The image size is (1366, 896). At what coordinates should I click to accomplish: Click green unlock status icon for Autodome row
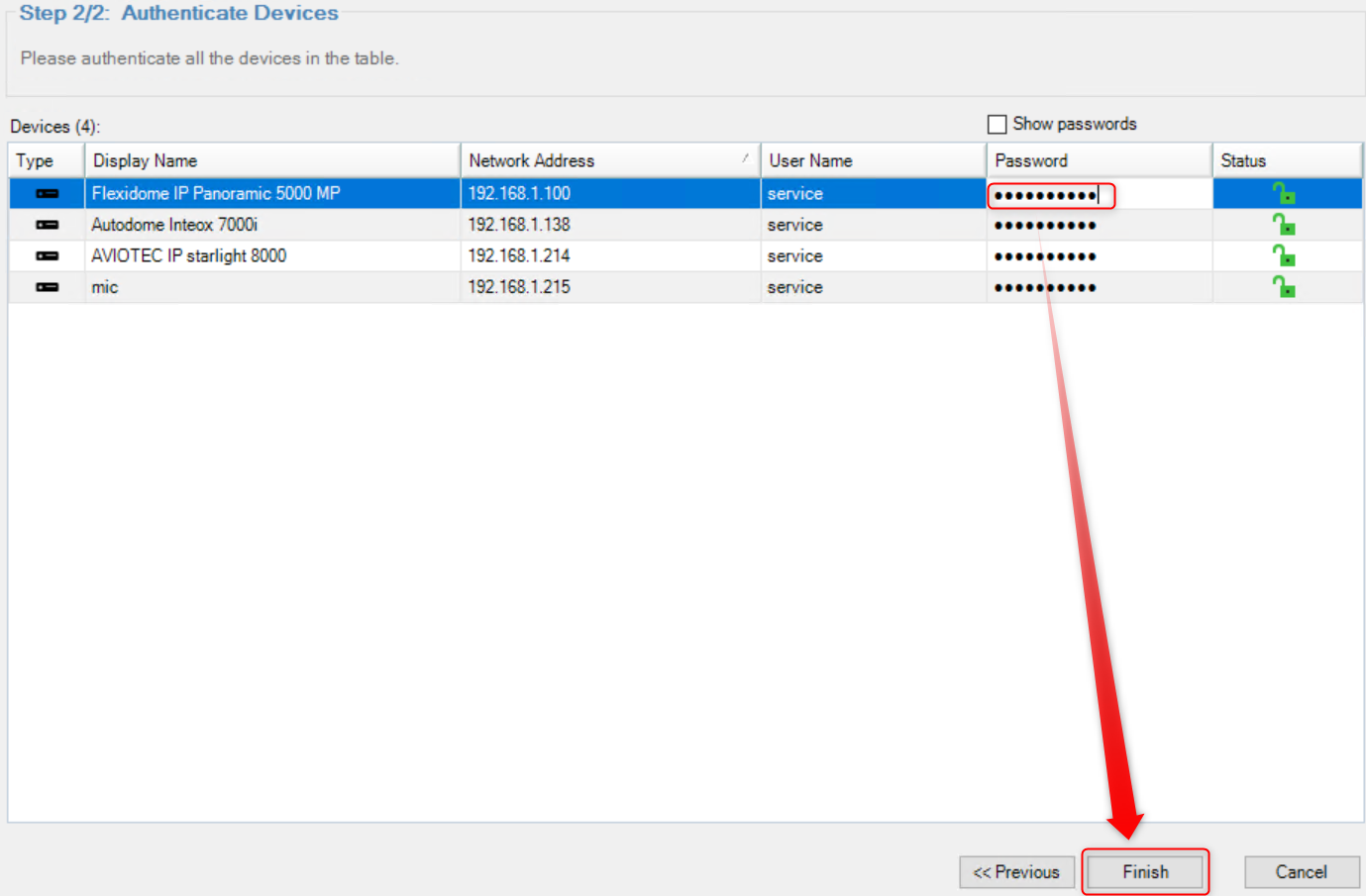pos(1284,225)
